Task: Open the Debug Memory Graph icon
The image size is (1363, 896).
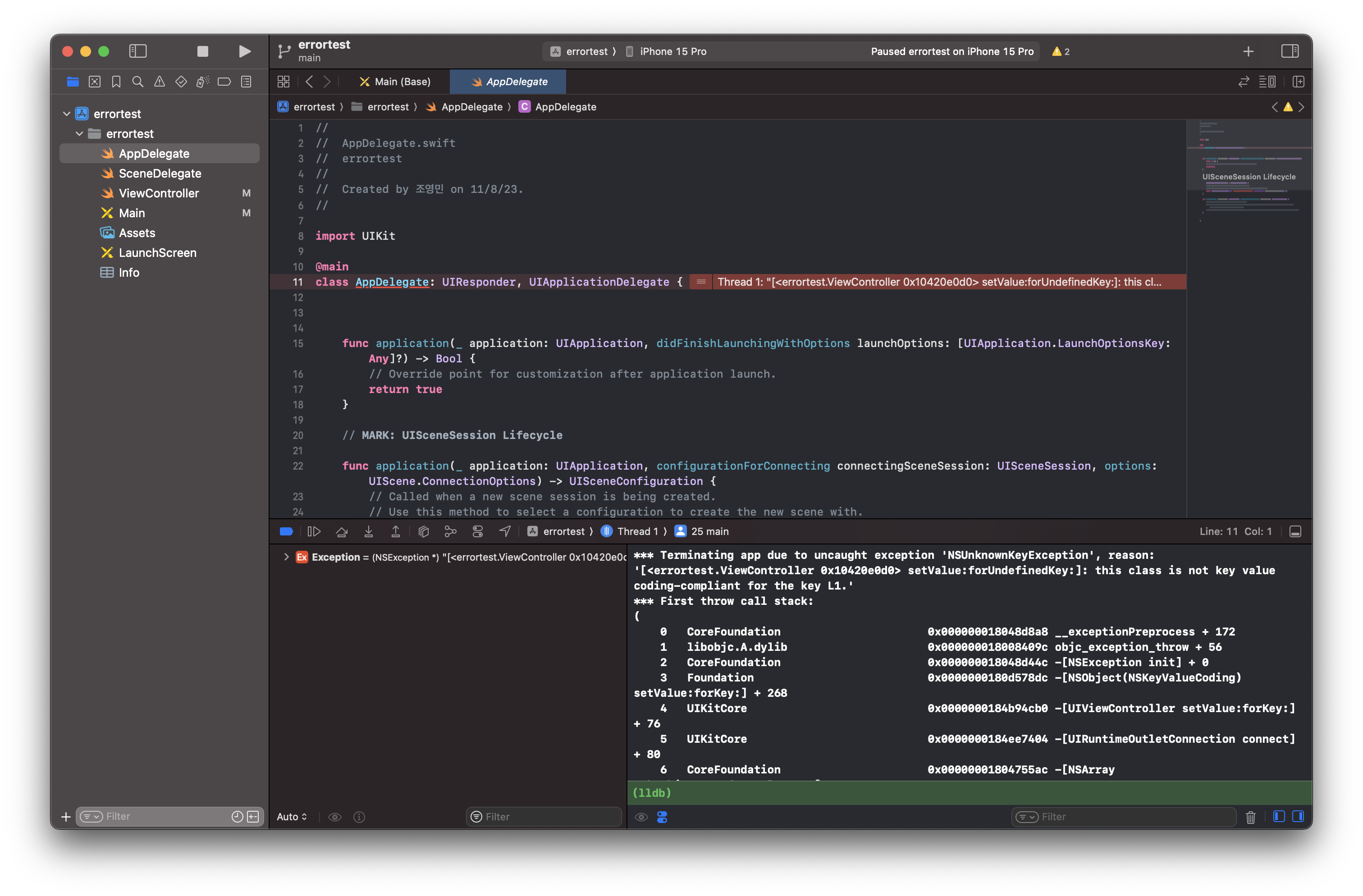Action: click(450, 531)
